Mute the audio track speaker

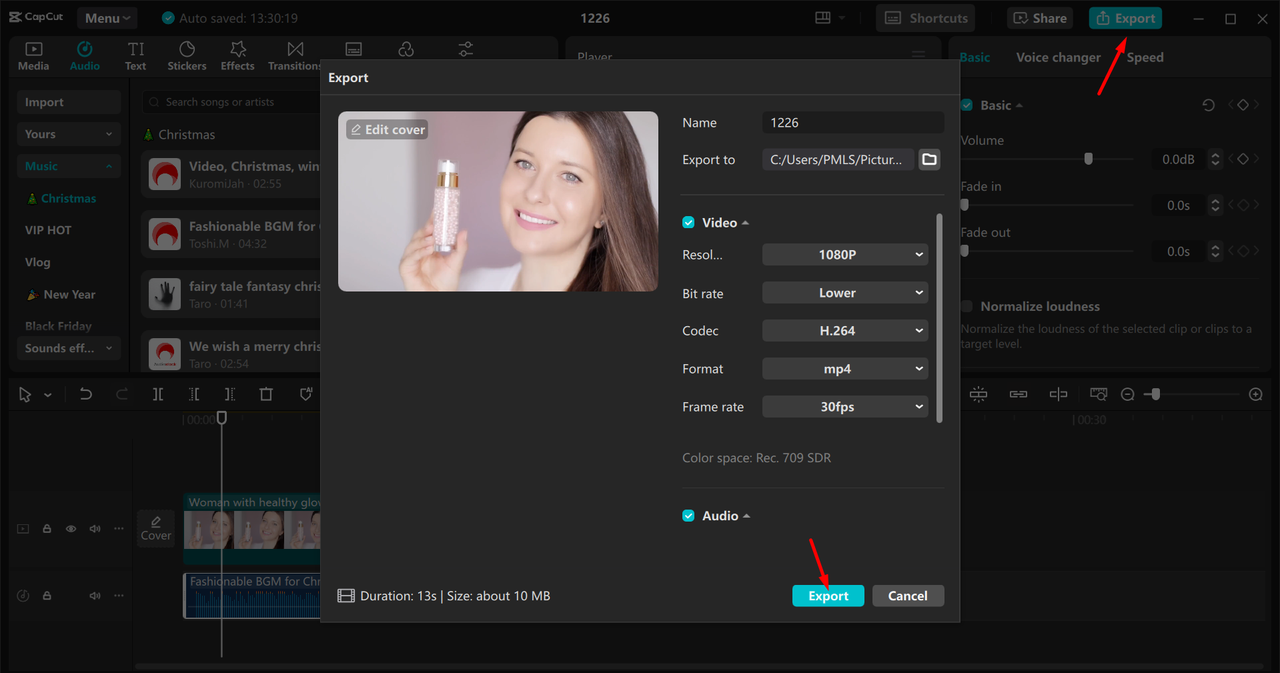[x=95, y=595]
